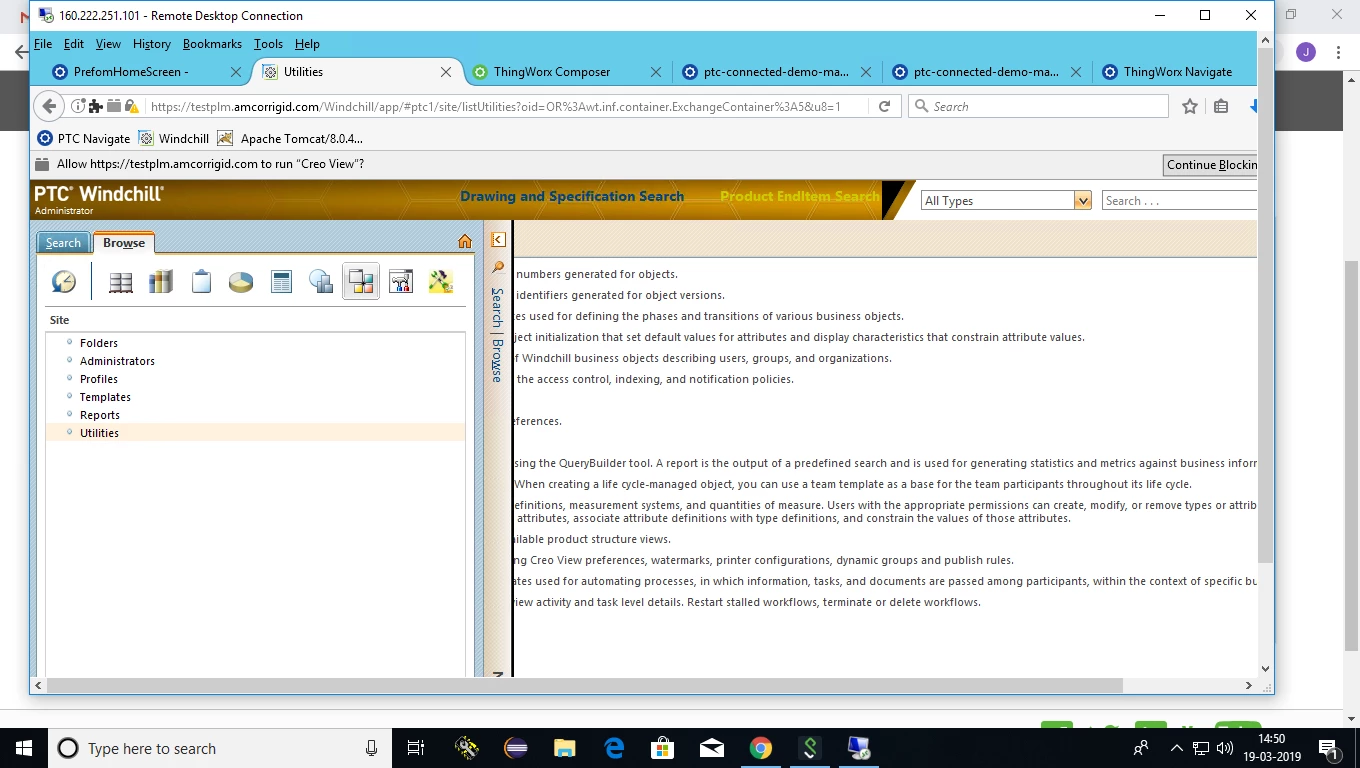Open the Edit menu

(x=74, y=44)
